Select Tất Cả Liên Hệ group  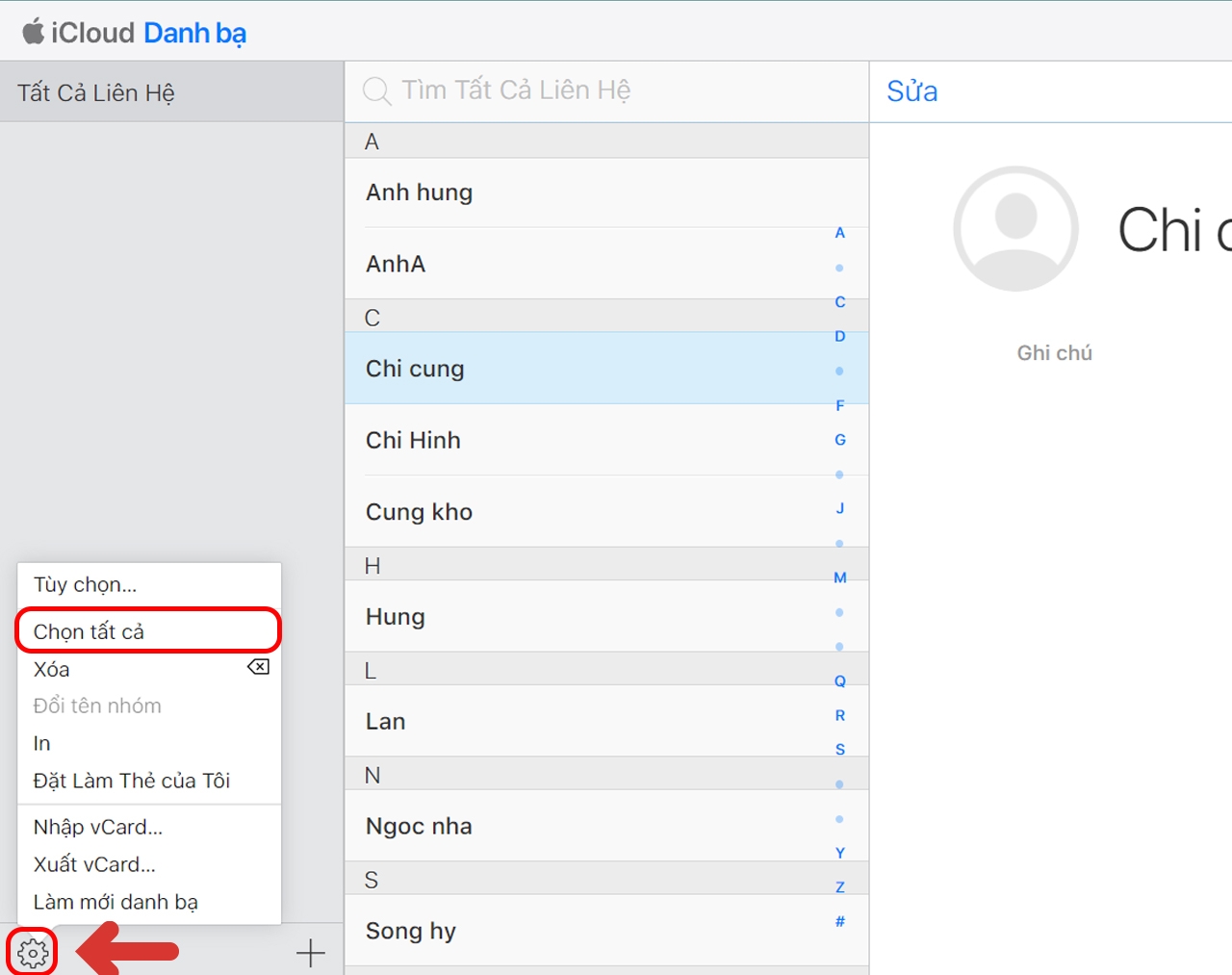click(171, 92)
